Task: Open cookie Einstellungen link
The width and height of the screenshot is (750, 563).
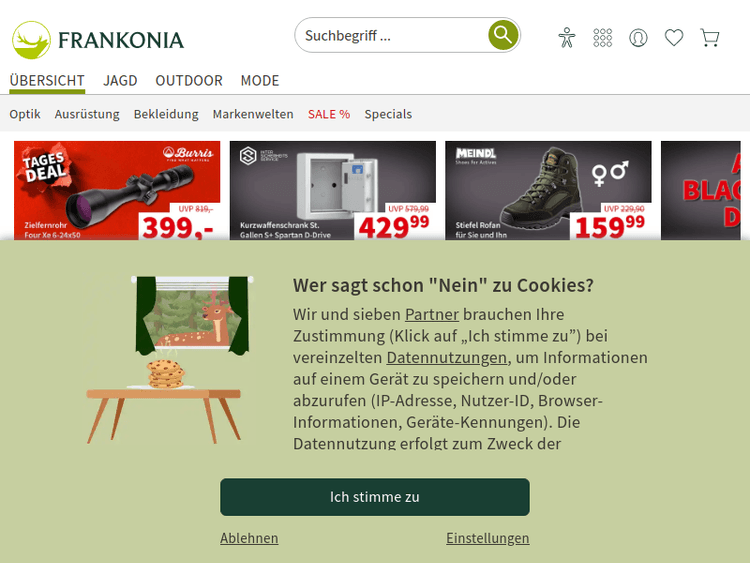Action: pyautogui.click(x=487, y=538)
